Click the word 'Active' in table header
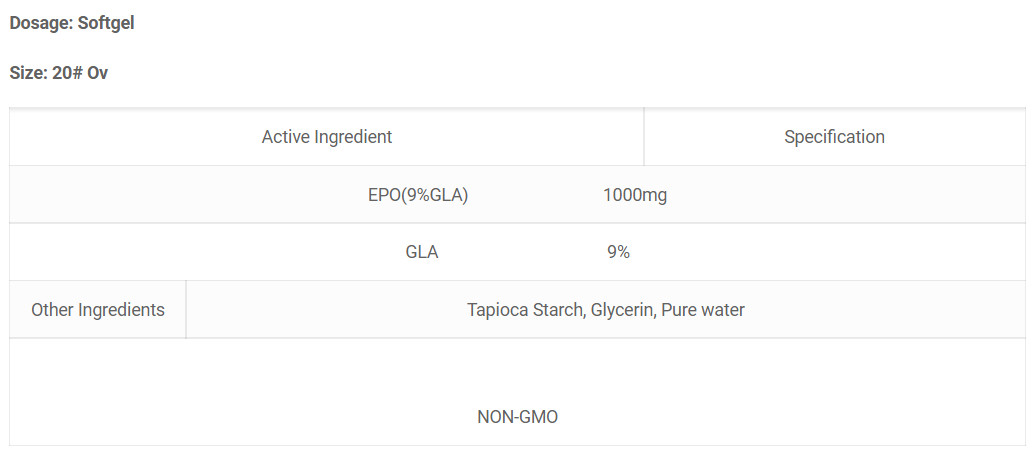1035x463 pixels. tap(286, 137)
